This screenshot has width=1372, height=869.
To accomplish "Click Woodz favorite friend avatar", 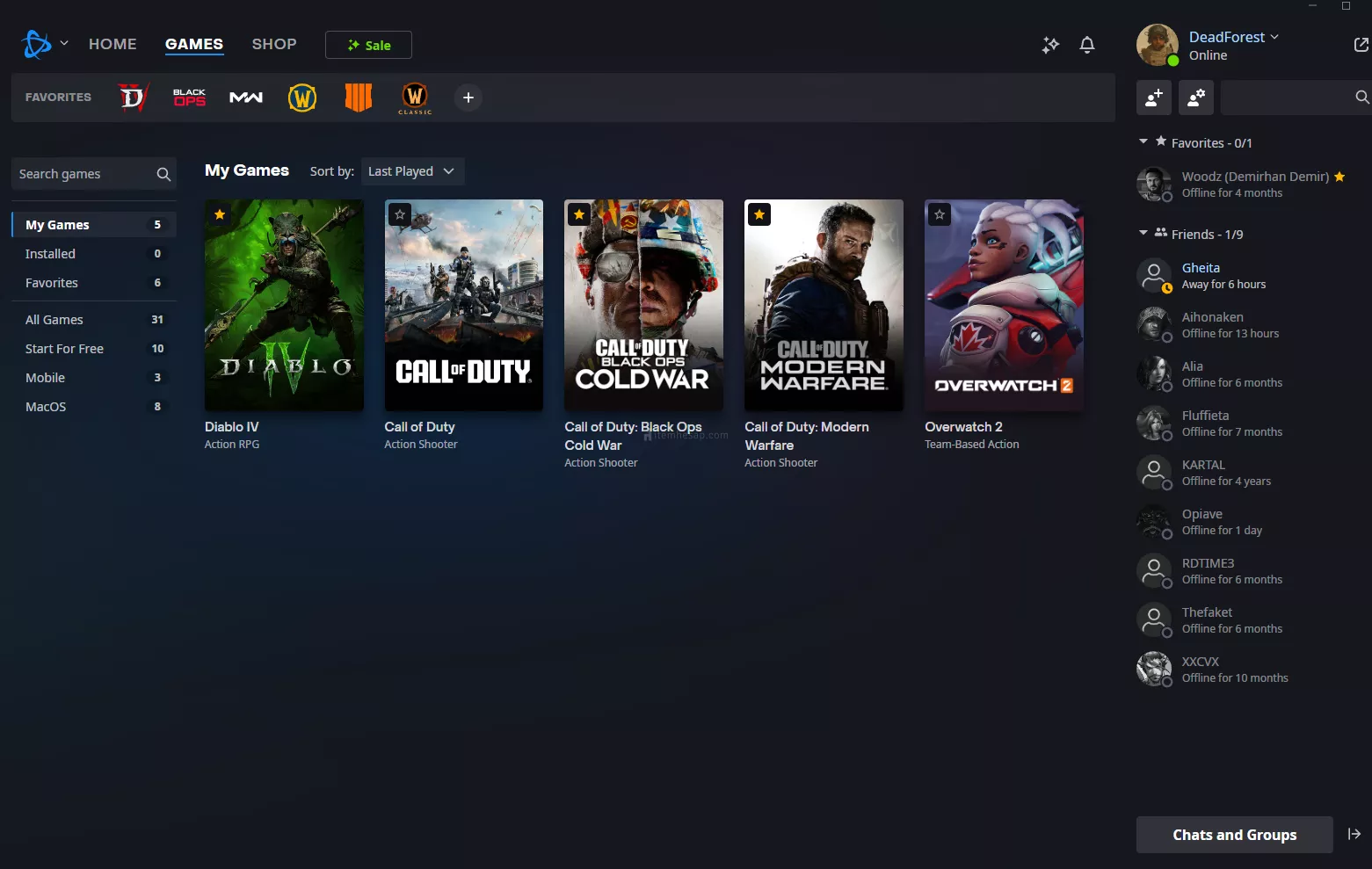I will [x=1154, y=184].
